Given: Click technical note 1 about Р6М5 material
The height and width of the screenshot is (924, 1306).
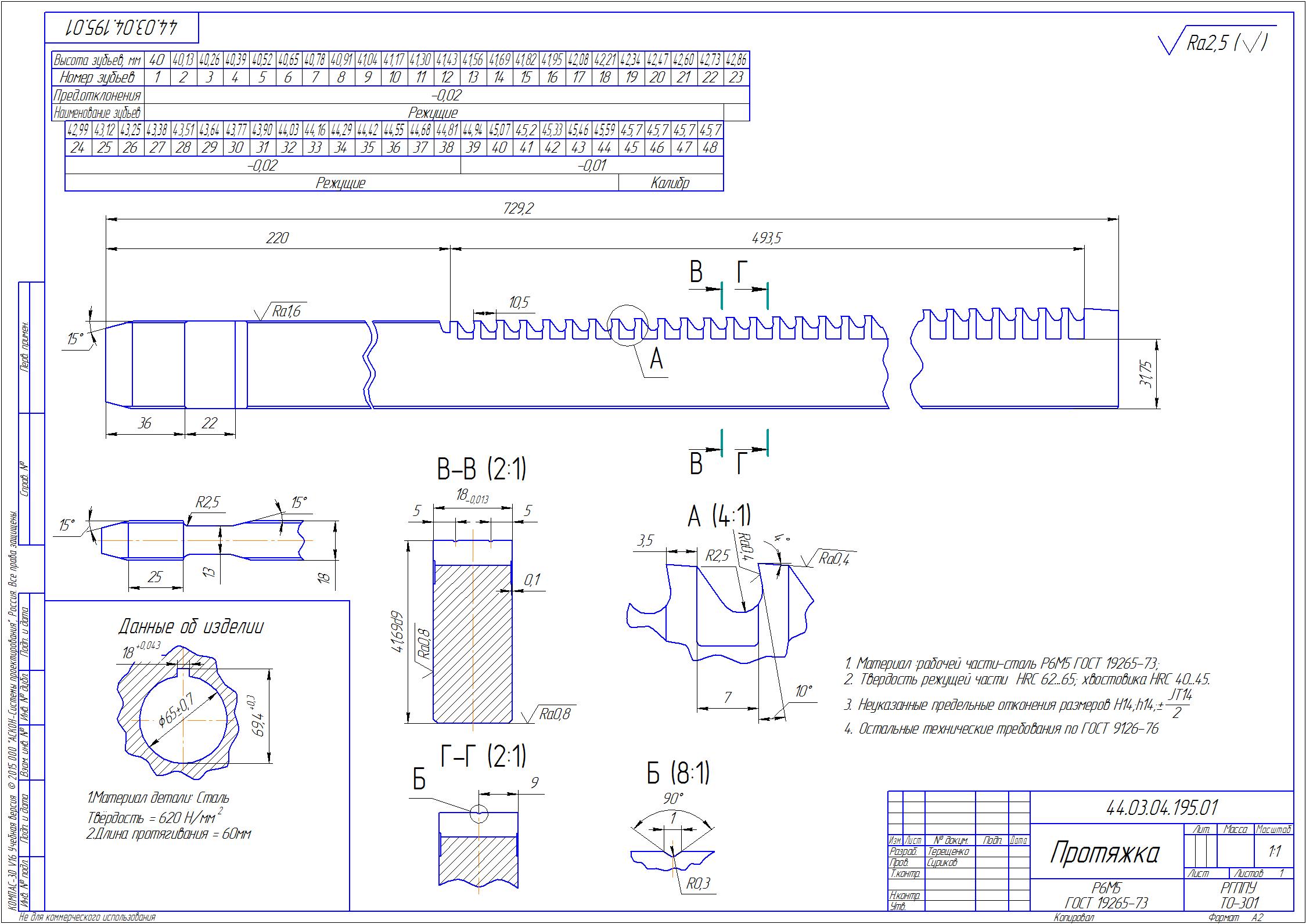Looking at the screenshot, I should pos(1002,663).
